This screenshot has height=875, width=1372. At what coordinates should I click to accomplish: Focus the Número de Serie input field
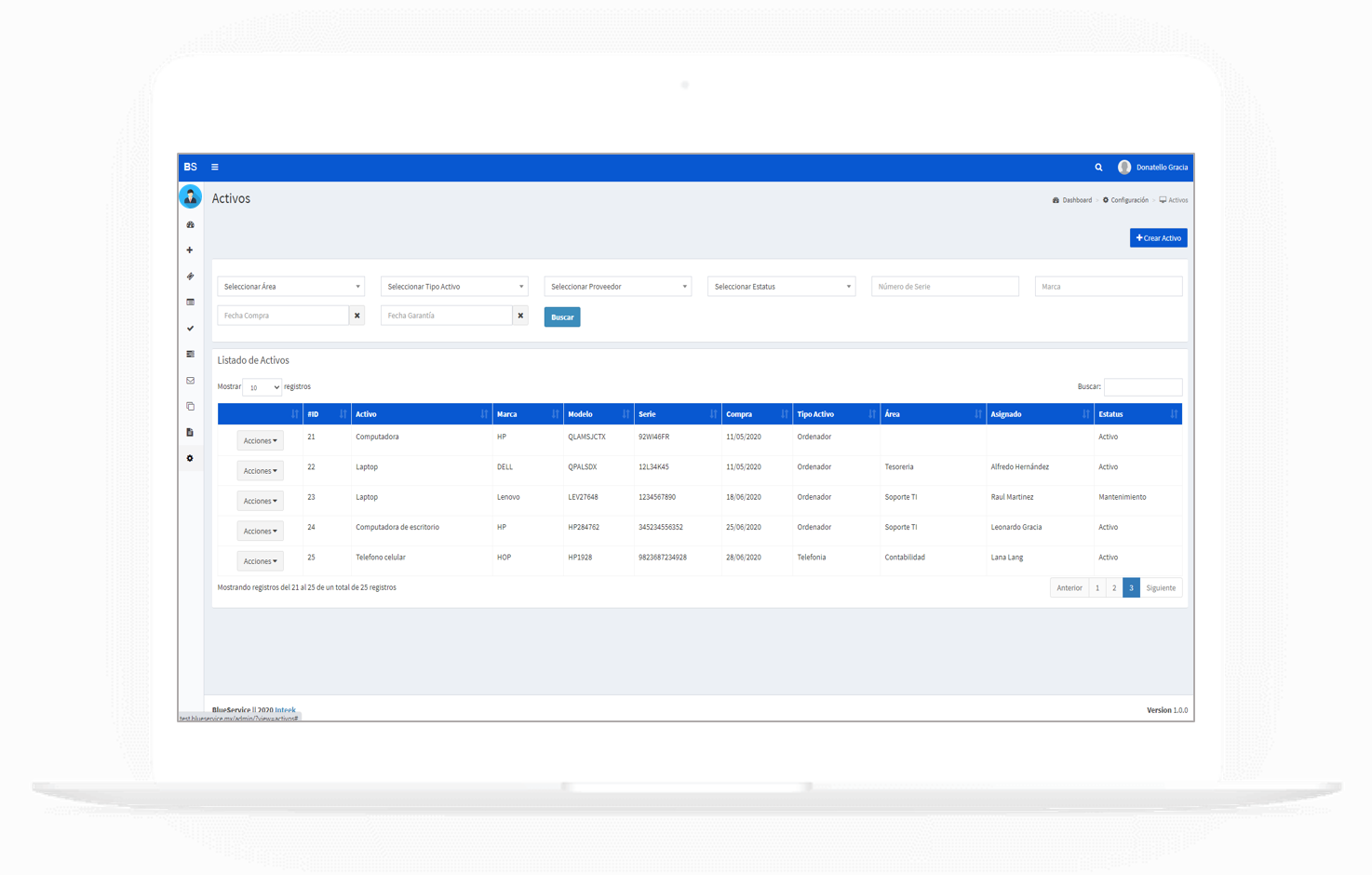tap(945, 287)
